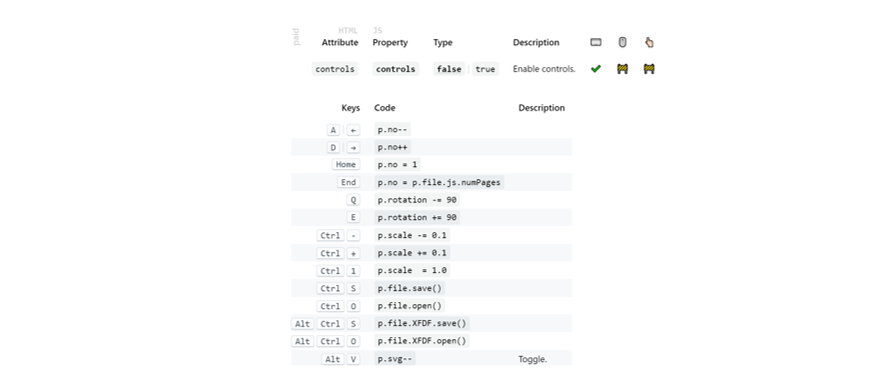Click the 'D' key cap
The height and width of the screenshot is (369, 889).
pos(333,147)
